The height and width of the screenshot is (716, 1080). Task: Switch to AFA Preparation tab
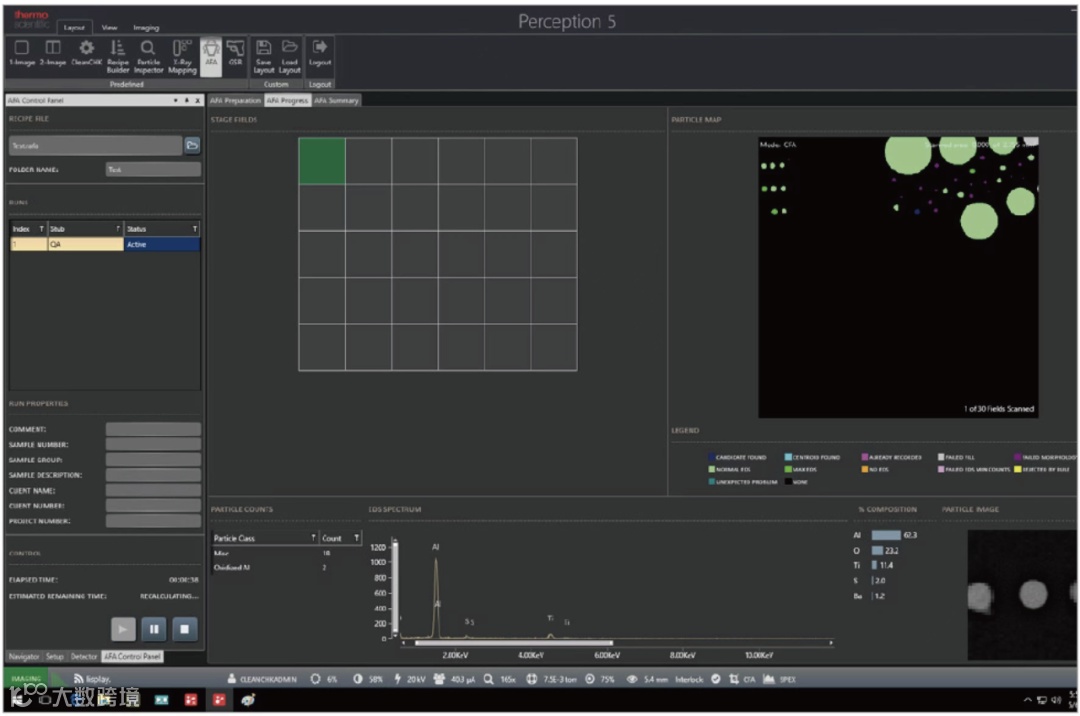tap(236, 101)
